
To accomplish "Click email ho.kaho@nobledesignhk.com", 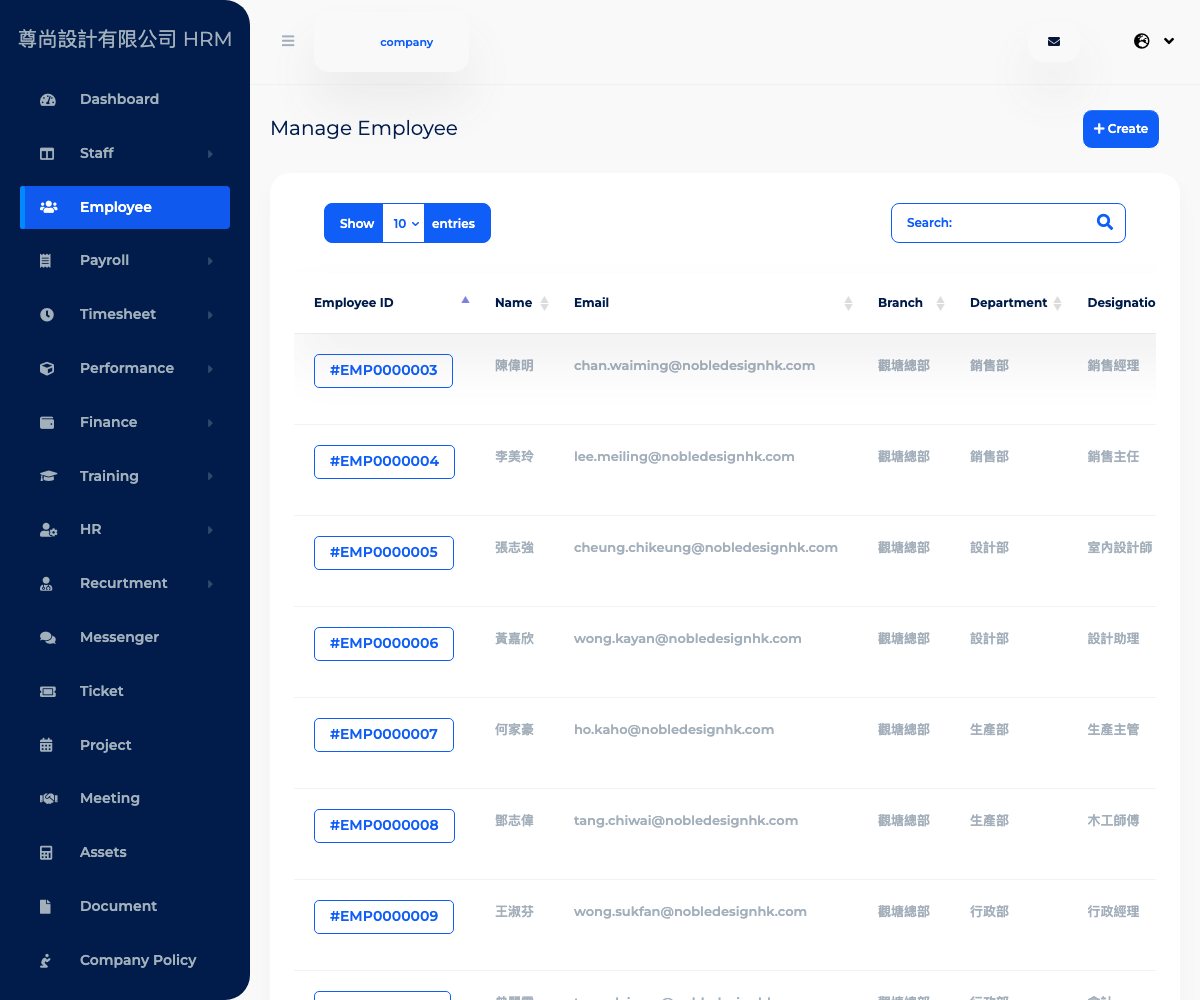I will (674, 730).
